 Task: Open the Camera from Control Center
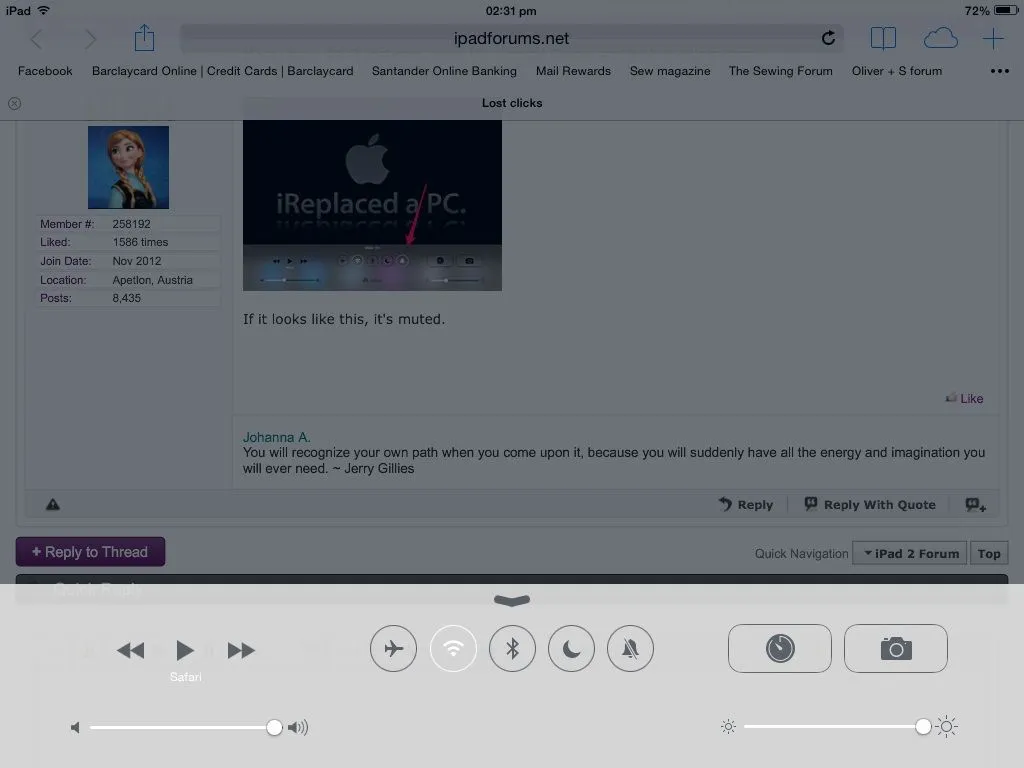pos(895,649)
